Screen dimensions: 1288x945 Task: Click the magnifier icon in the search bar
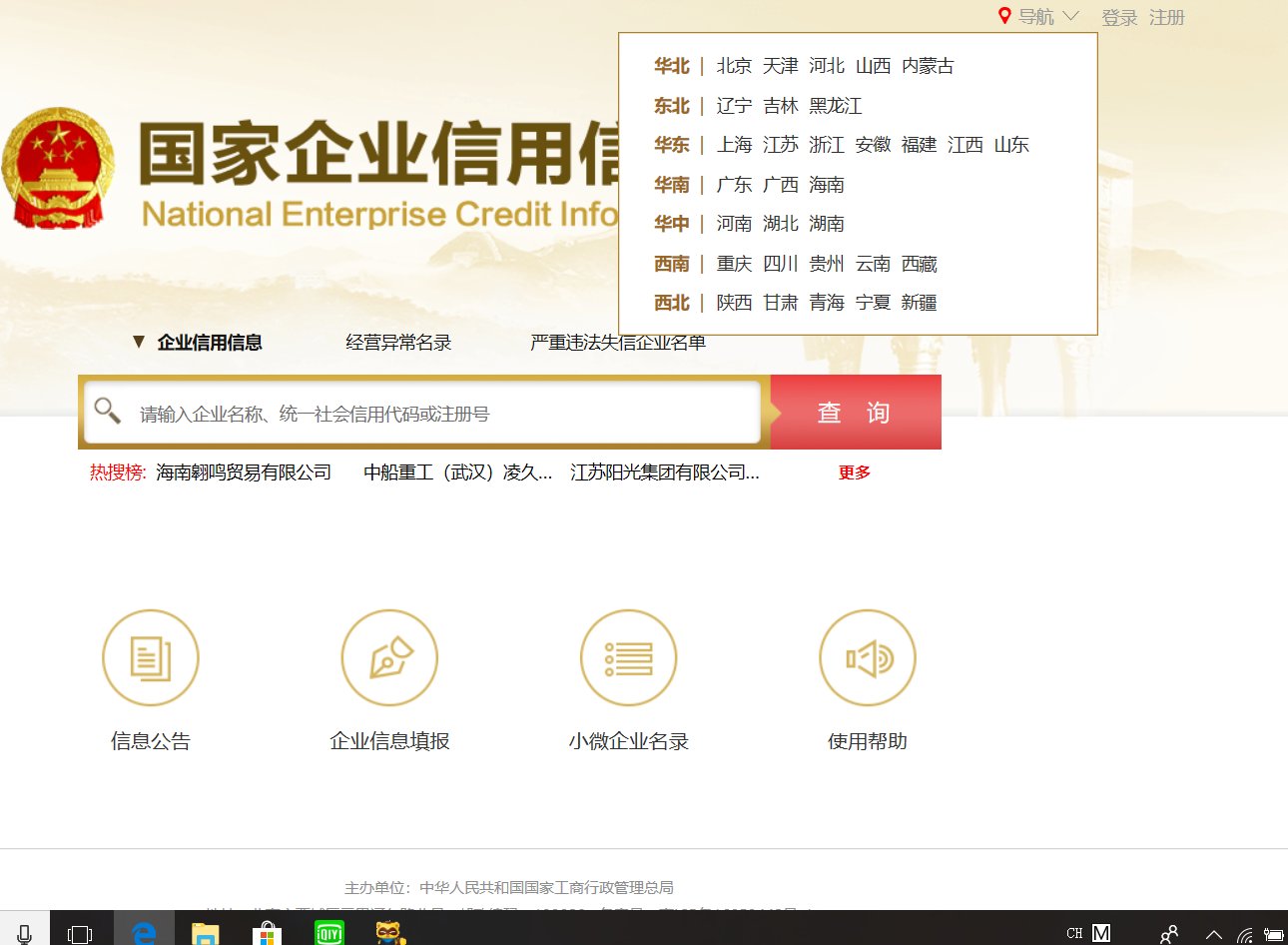[107, 410]
